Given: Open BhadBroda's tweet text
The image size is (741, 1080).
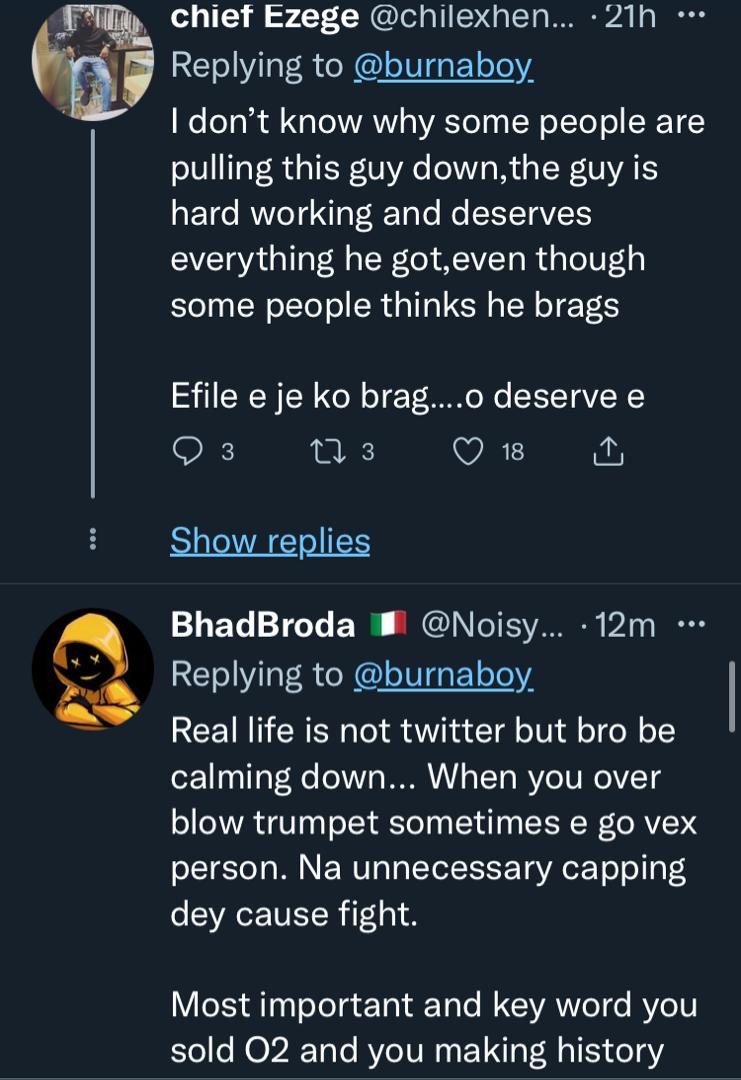Looking at the screenshot, I should [430, 820].
